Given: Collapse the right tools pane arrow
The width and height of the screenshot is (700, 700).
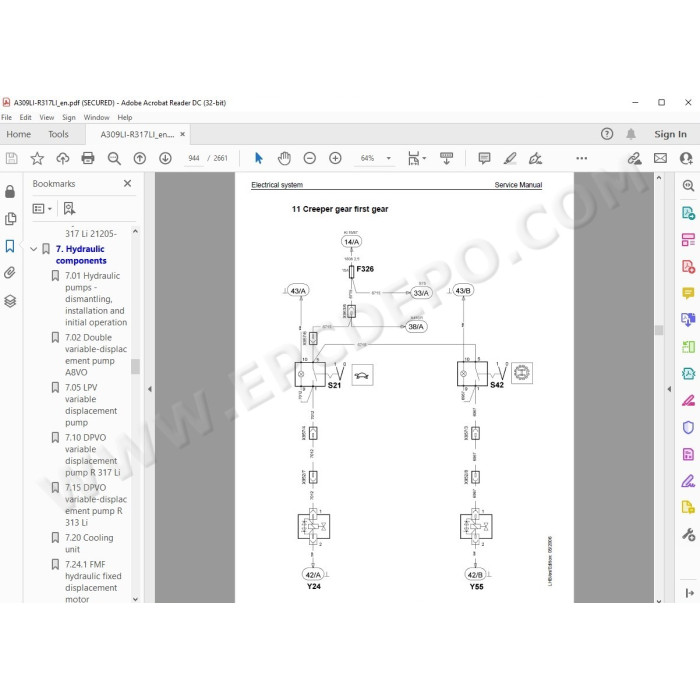Looking at the screenshot, I should 669,389.
